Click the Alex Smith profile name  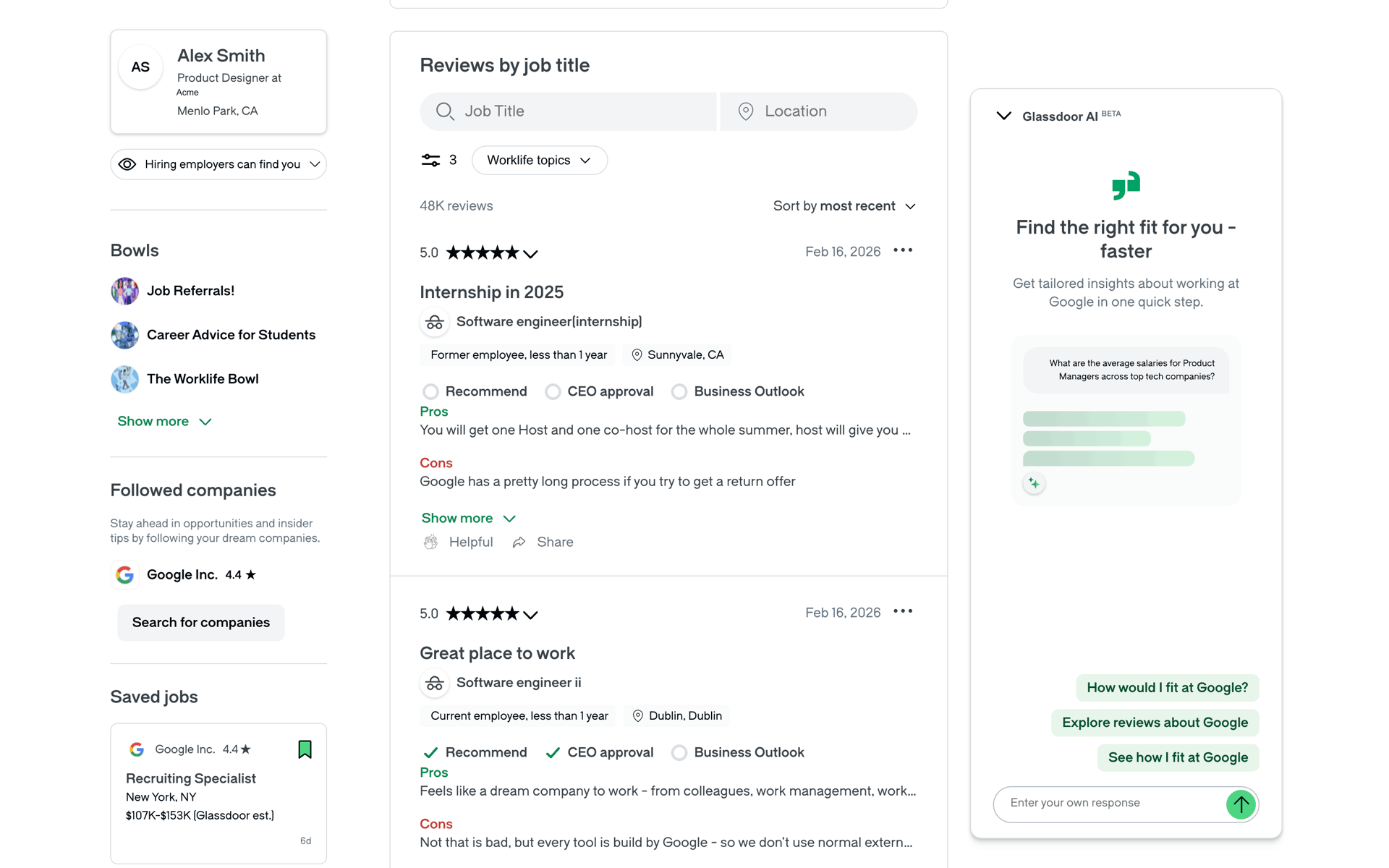(221, 56)
